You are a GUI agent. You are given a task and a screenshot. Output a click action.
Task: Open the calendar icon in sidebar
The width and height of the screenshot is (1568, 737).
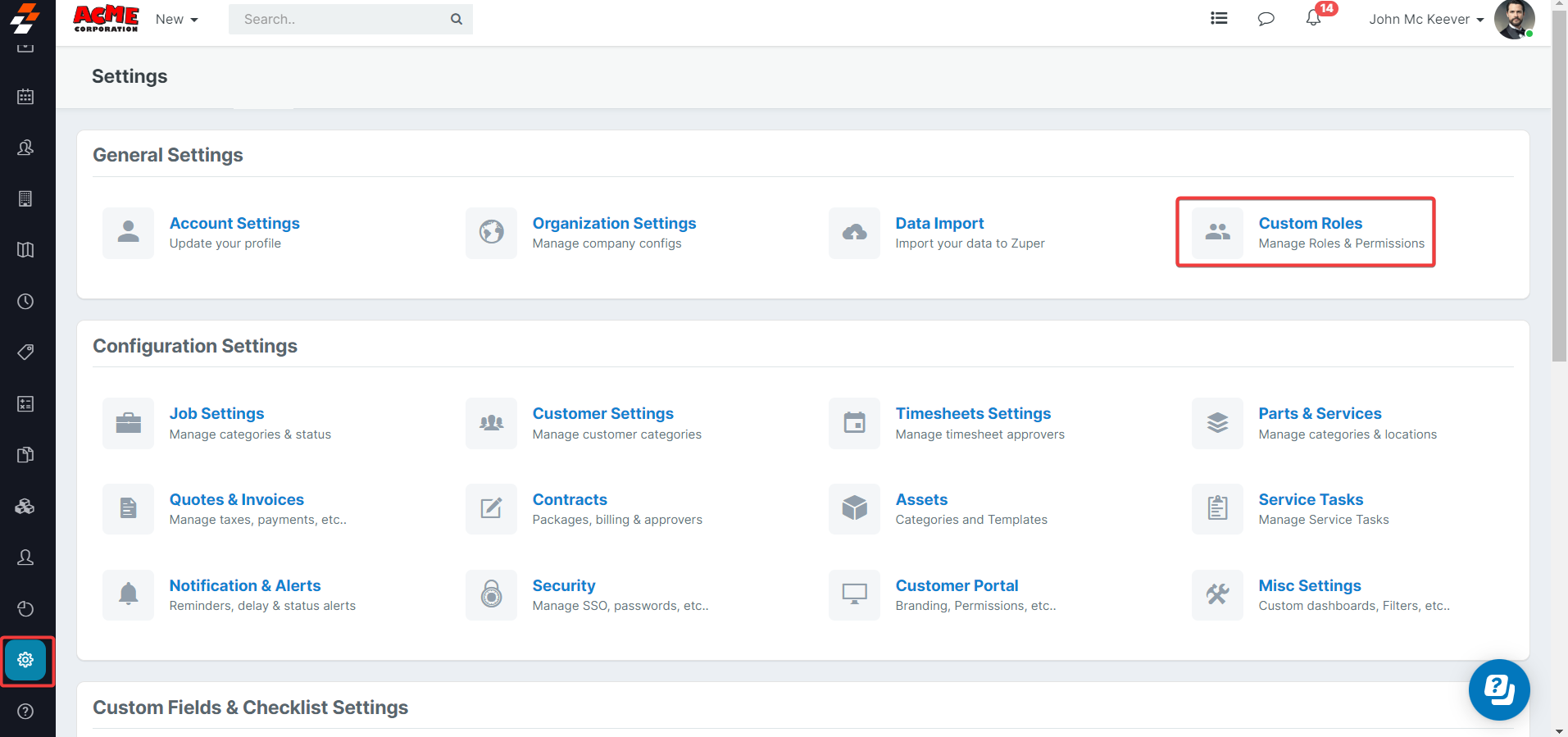coord(25,97)
